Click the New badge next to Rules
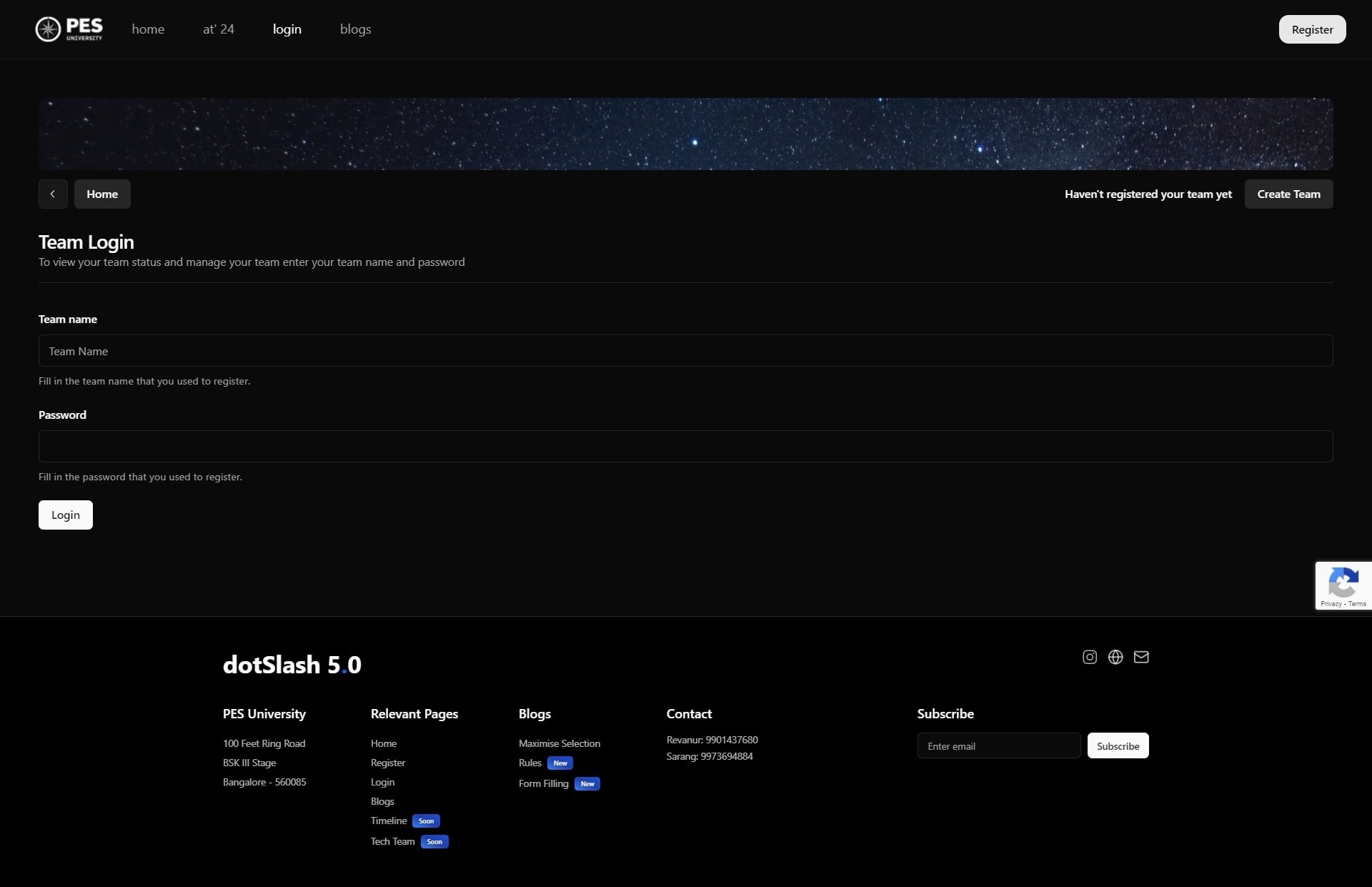The image size is (1372, 887). pos(560,763)
